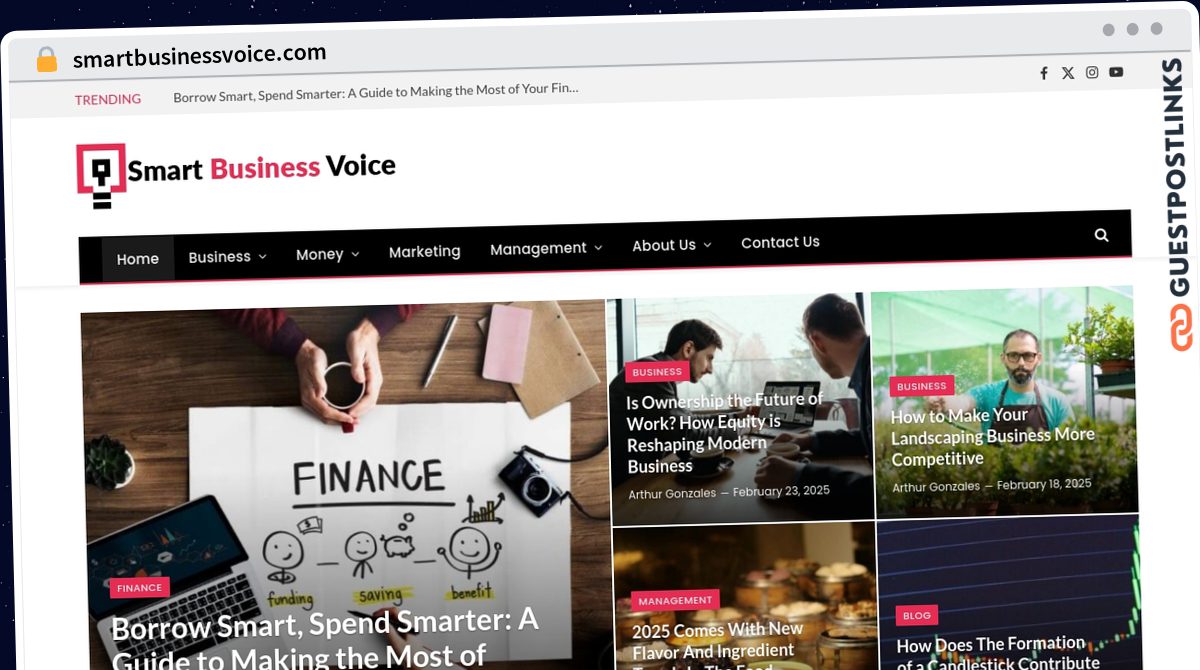Expand the Management dropdown menu
The height and width of the screenshot is (670, 1200).
tap(546, 248)
